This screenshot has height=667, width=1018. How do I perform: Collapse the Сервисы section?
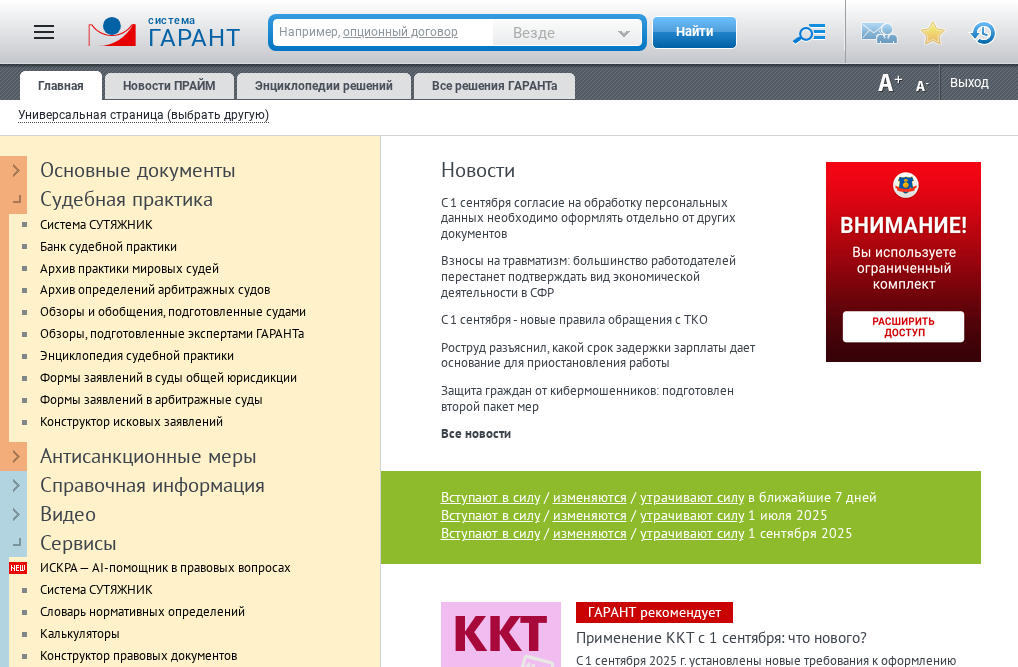pyautogui.click(x=16, y=543)
